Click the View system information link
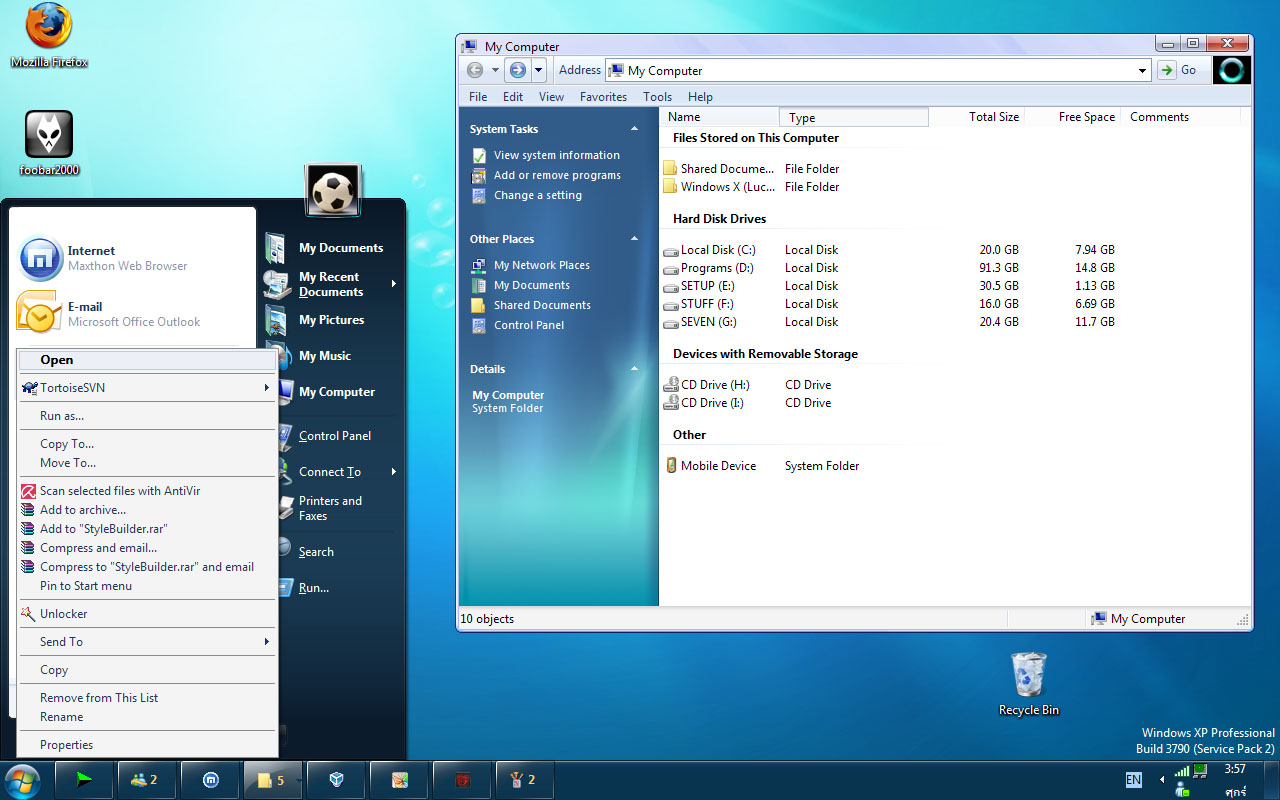 pyautogui.click(x=556, y=155)
